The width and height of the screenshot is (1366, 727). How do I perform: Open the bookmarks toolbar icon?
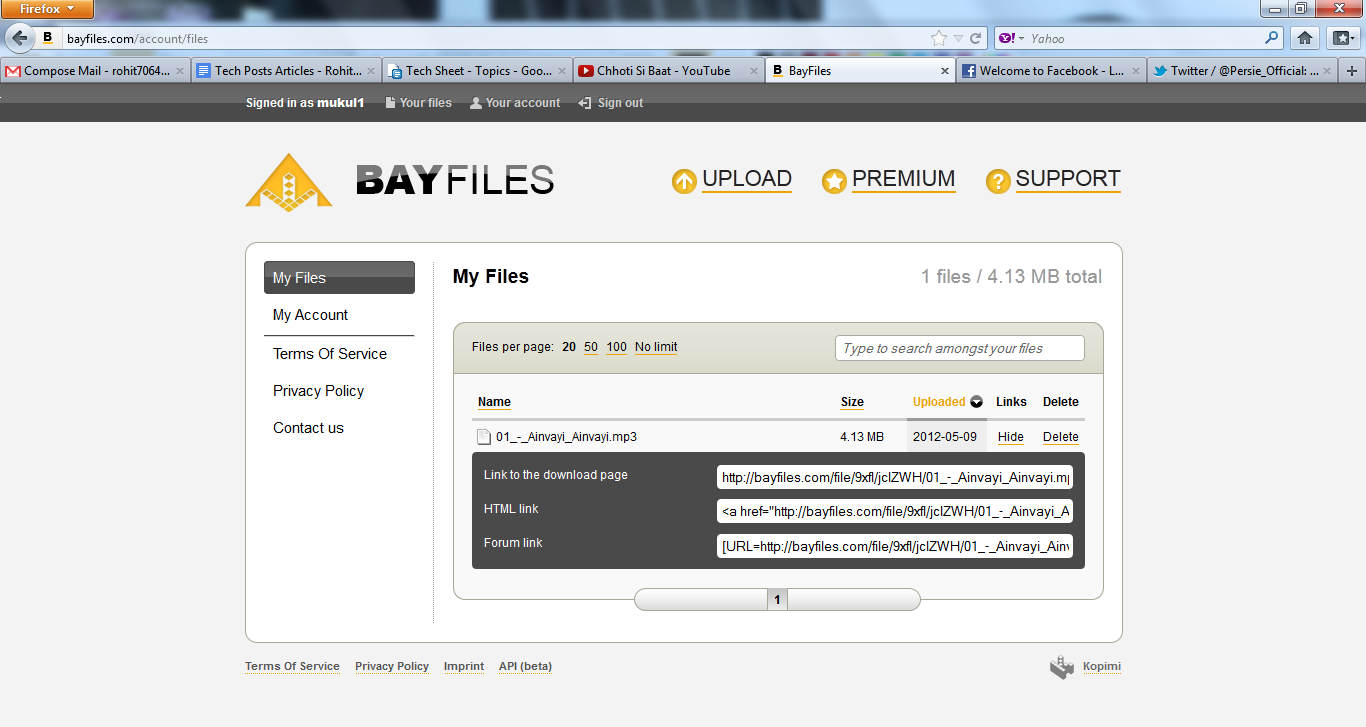[1342, 39]
